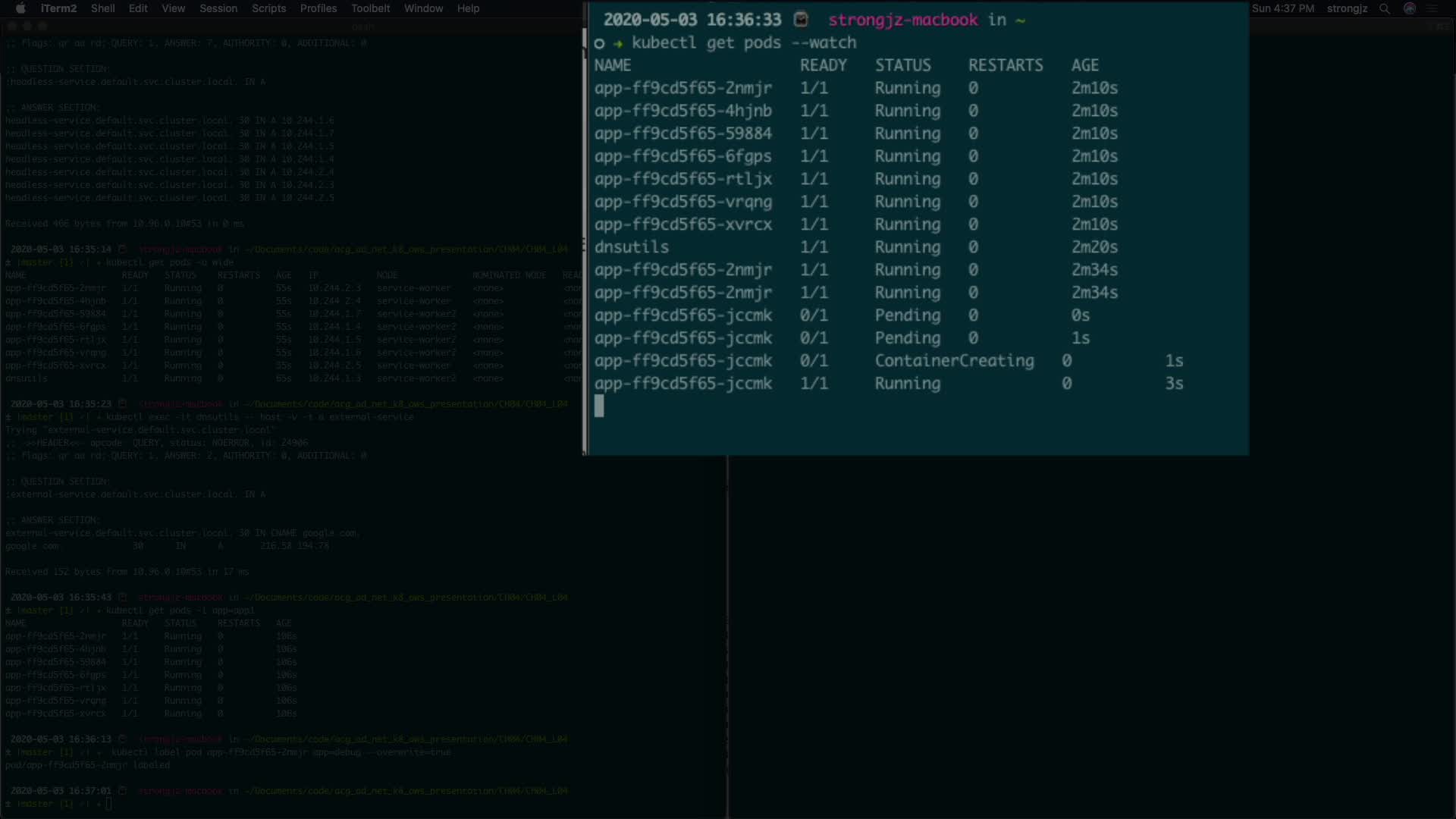Click the green zoom window dot

click(42, 26)
